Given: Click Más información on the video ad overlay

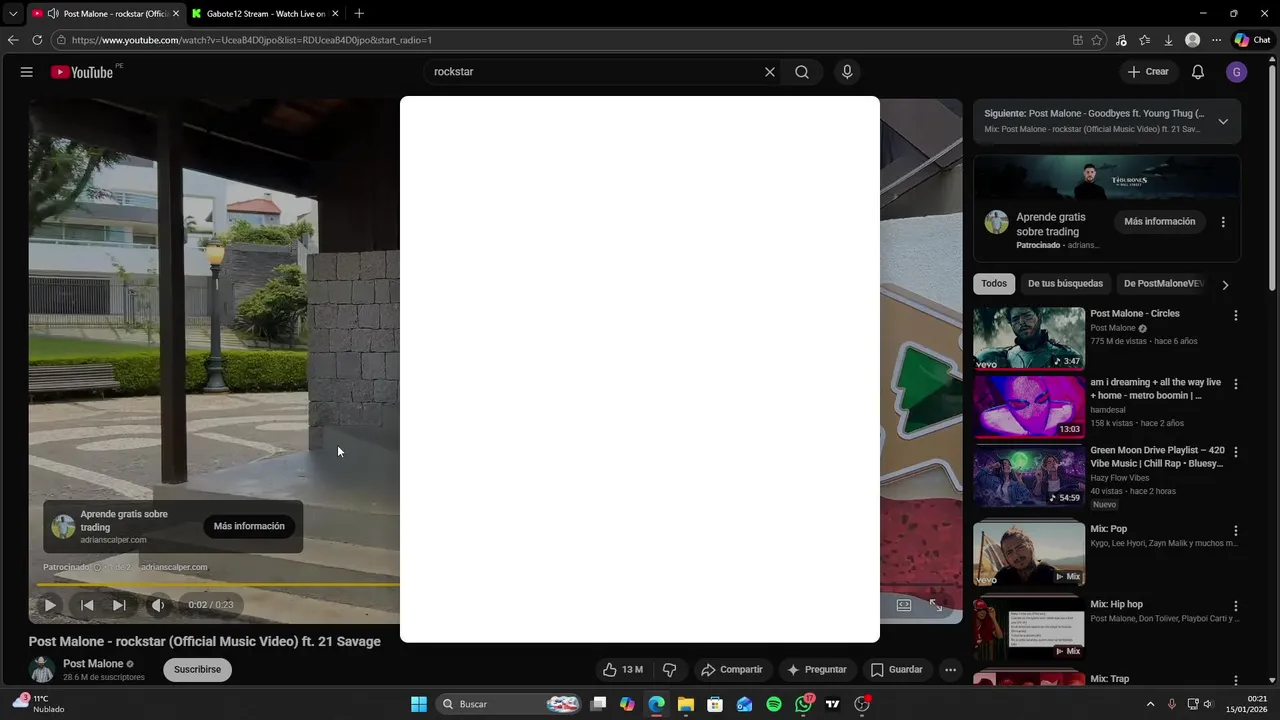Looking at the screenshot, I should (249, 526).
